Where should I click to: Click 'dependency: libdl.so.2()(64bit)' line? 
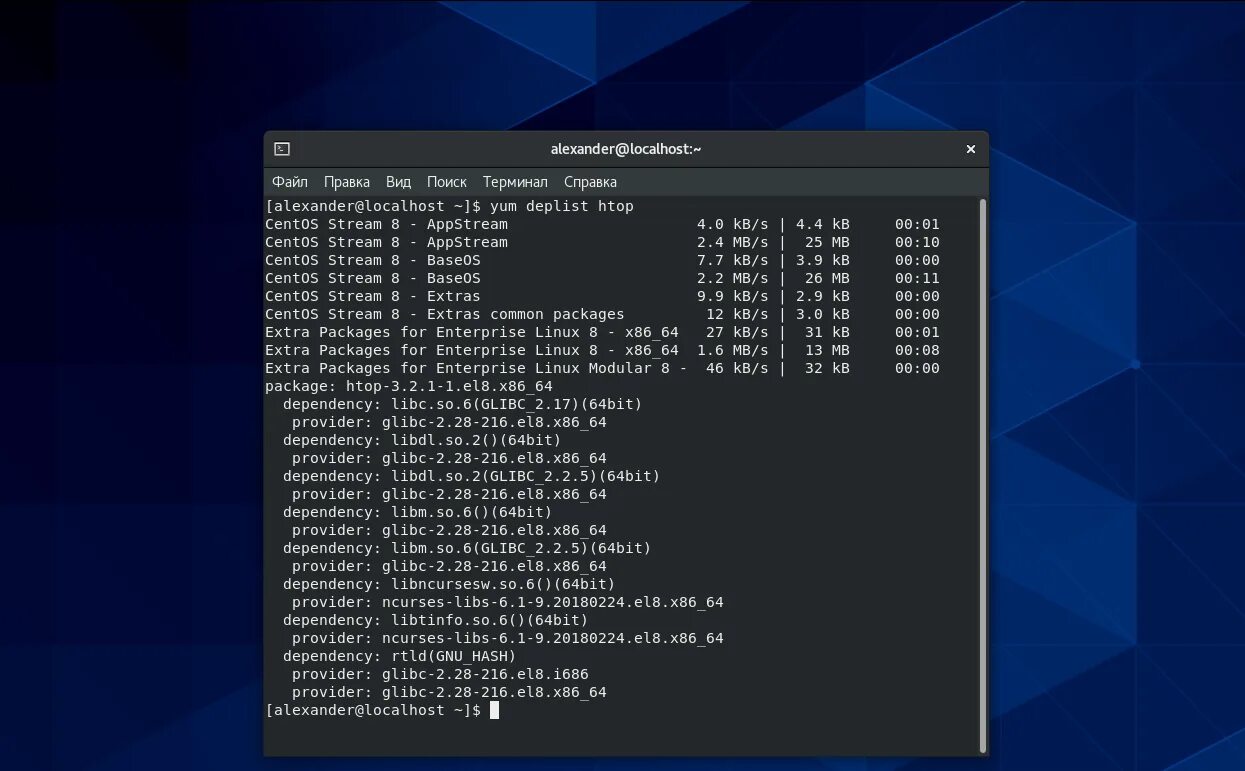click(x=422, y=440)
